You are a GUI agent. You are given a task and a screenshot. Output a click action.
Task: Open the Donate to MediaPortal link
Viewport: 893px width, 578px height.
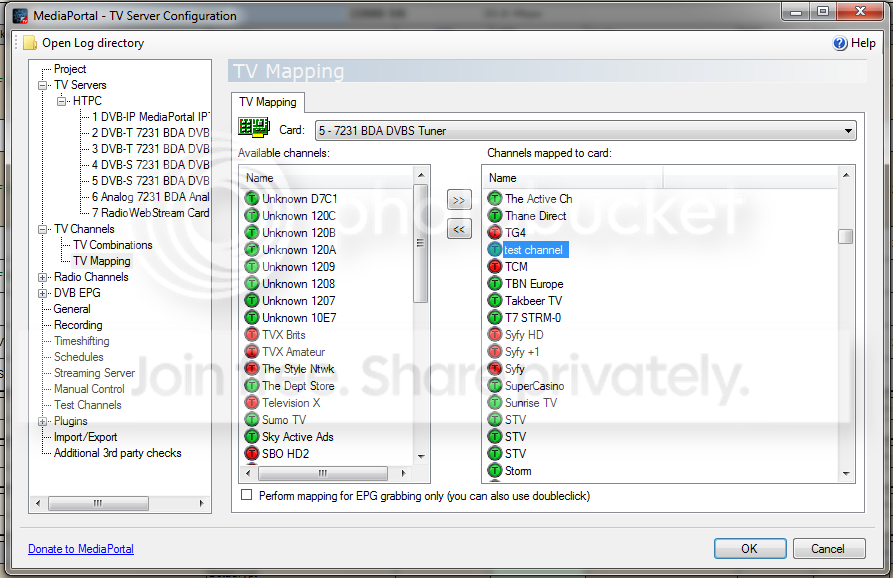click(x=81, y=549)
